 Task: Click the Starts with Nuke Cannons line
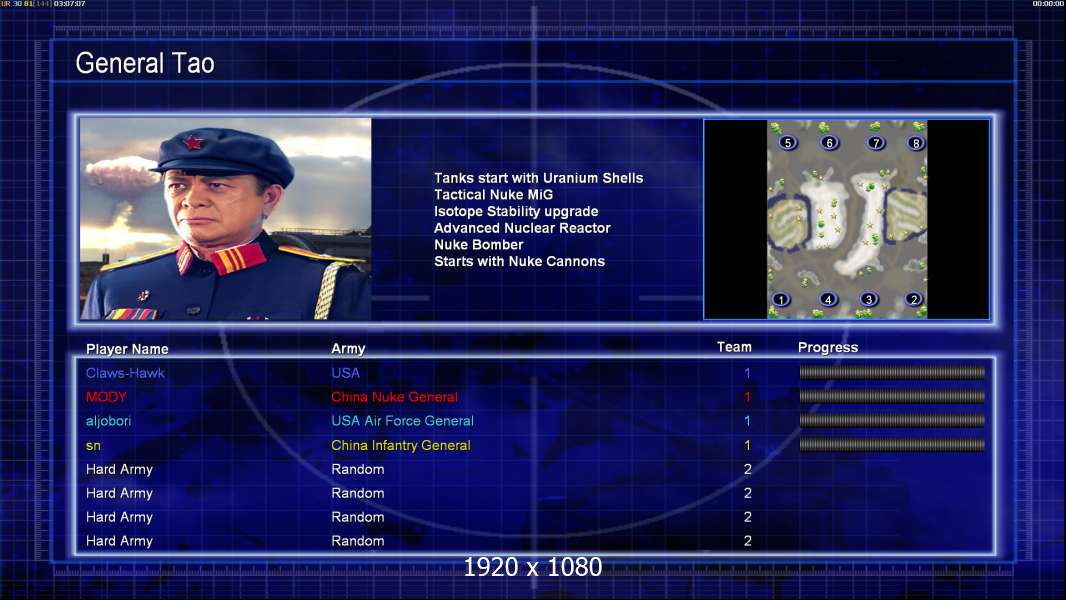pyautogui.click(x=519, y=262)
